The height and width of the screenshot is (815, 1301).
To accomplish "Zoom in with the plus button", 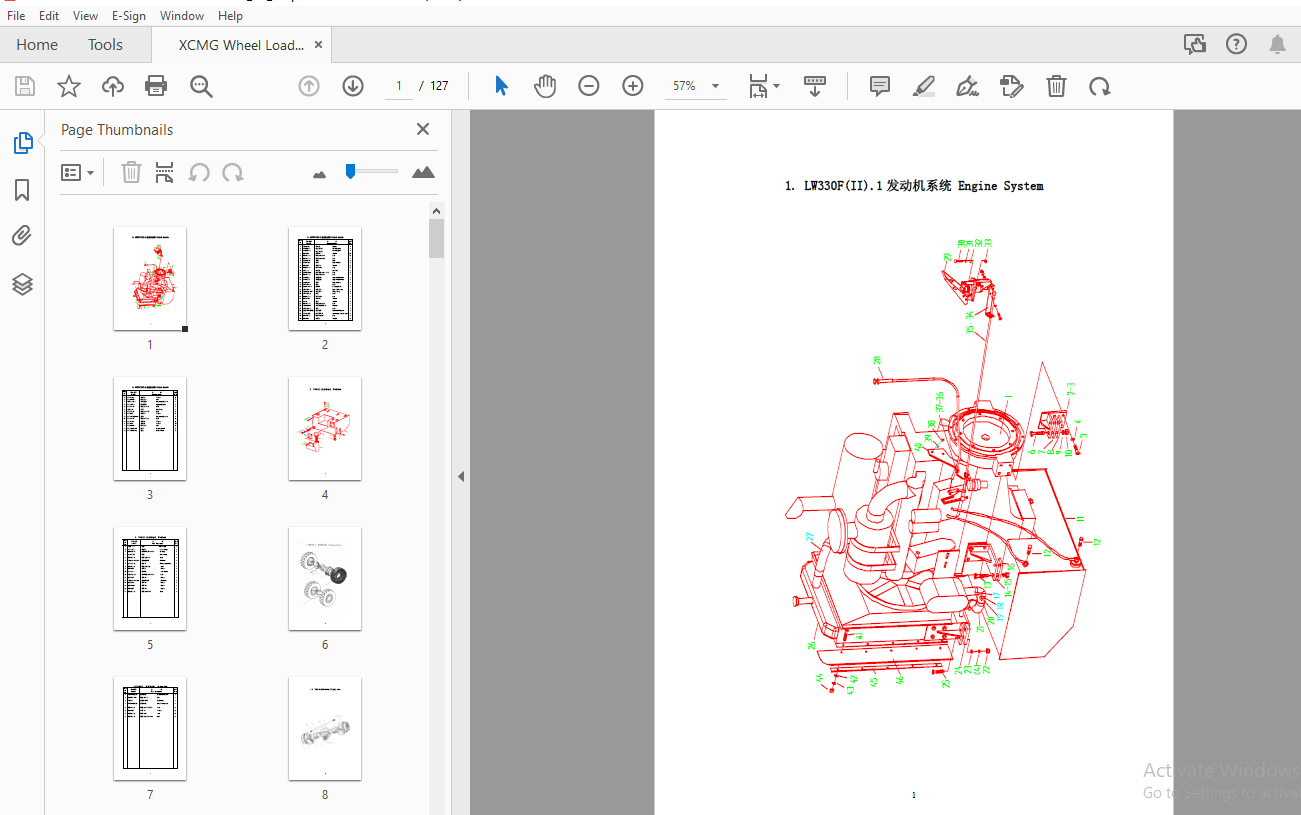I will point(633,86).
